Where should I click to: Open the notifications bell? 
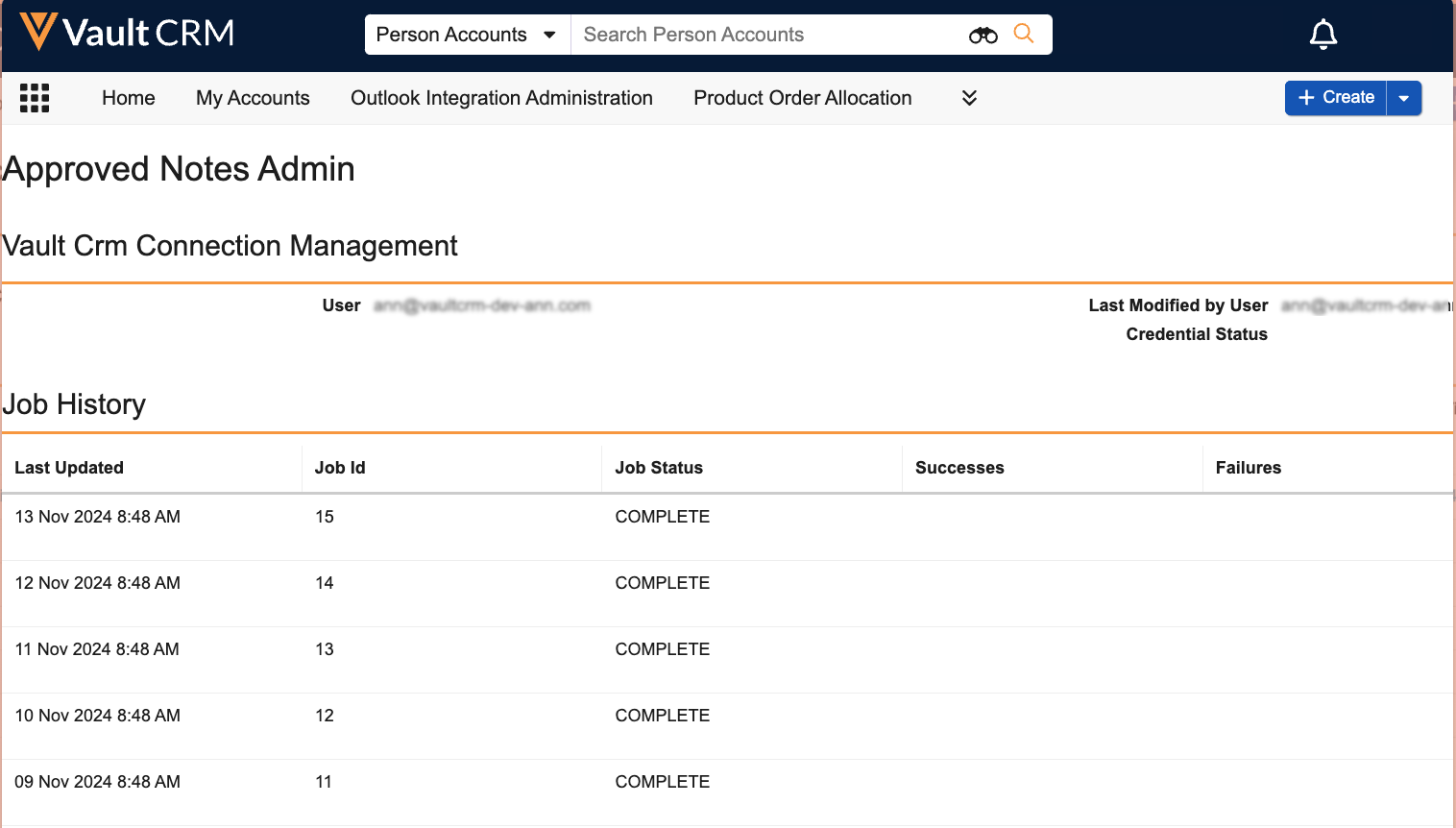[1323, 35]
